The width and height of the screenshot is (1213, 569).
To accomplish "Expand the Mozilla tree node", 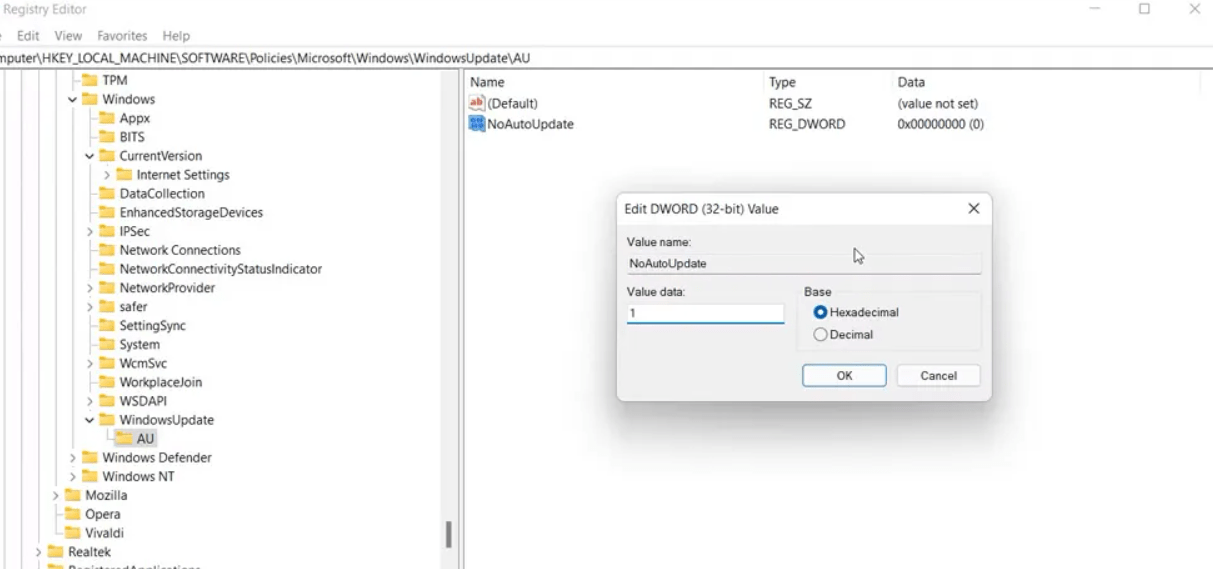I will [56, 495].
